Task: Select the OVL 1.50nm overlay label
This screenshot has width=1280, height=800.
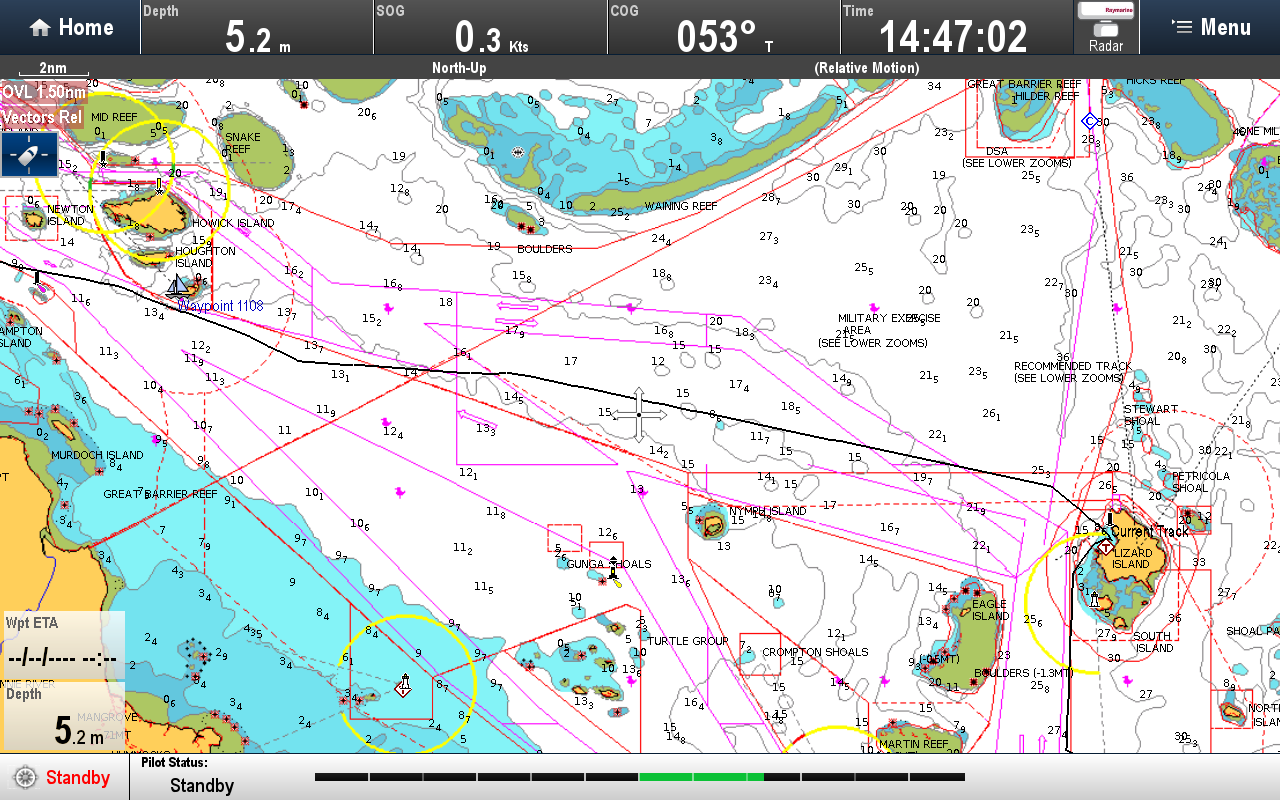Action: [43, 93]
